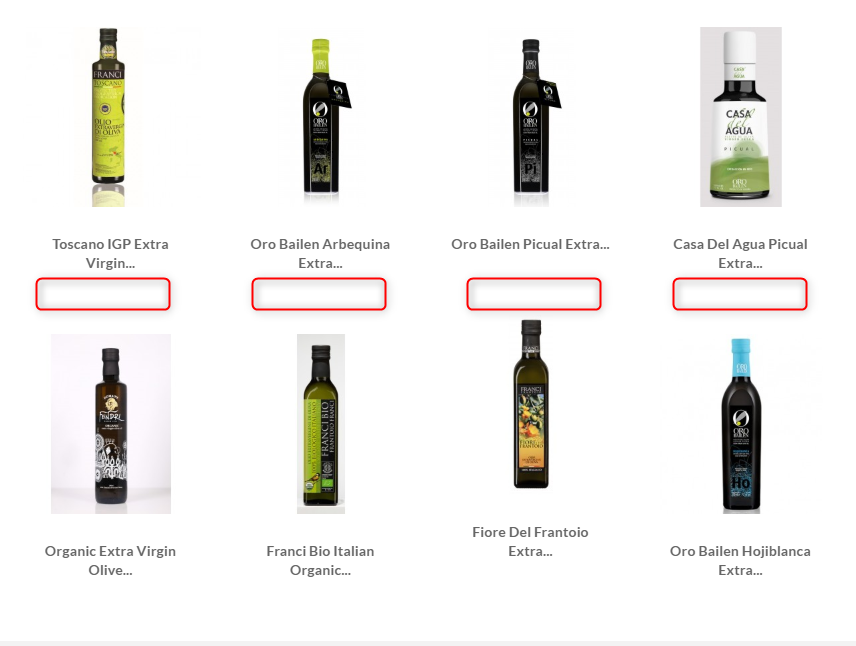Viewport: 856px width, 646px height.
Task: Open the "Oro Bailen Hojiblanca Extra..." product link
Action: (740, 560)
